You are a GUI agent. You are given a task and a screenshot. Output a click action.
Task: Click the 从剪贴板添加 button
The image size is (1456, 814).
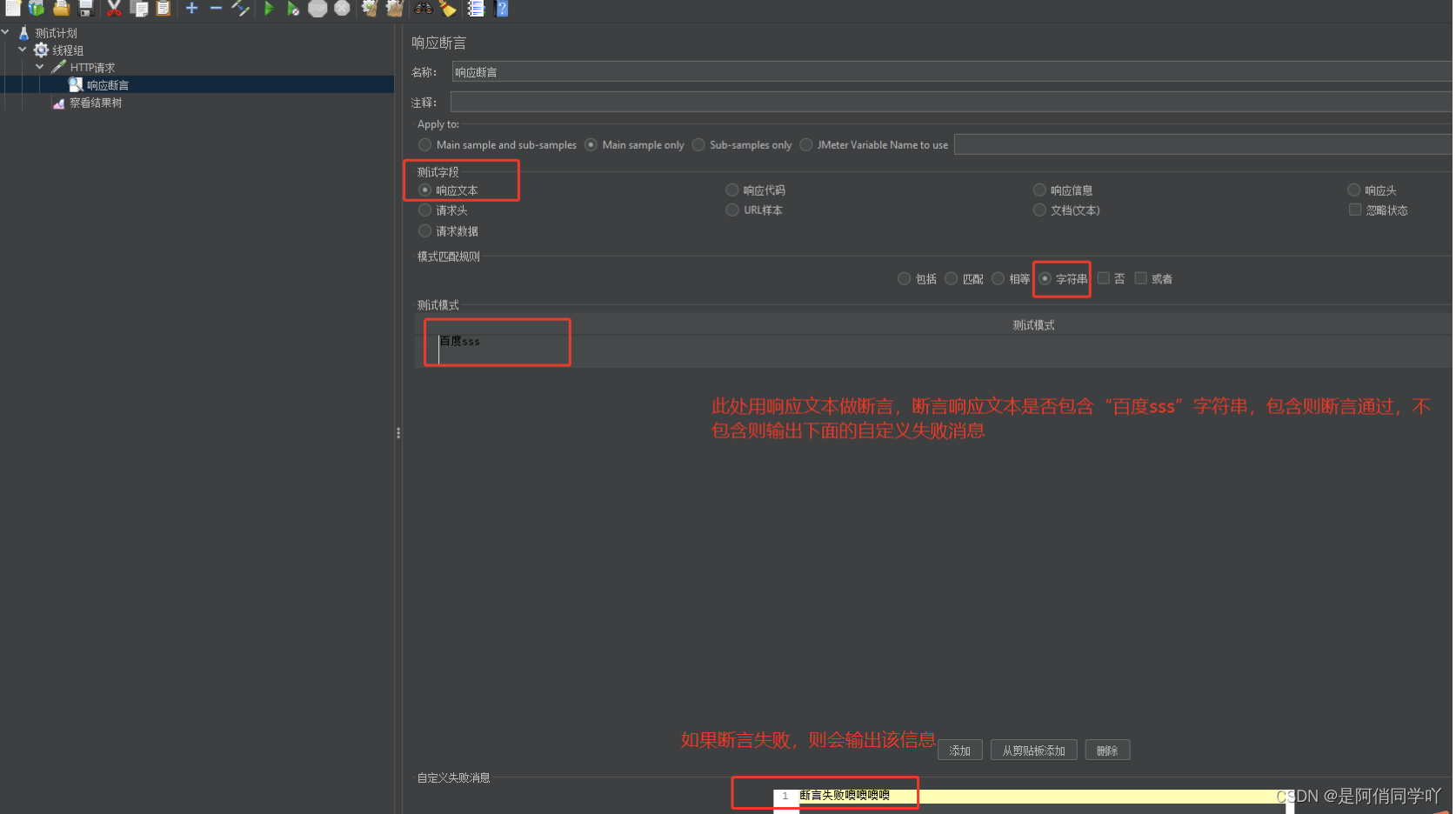(1034, 751)
